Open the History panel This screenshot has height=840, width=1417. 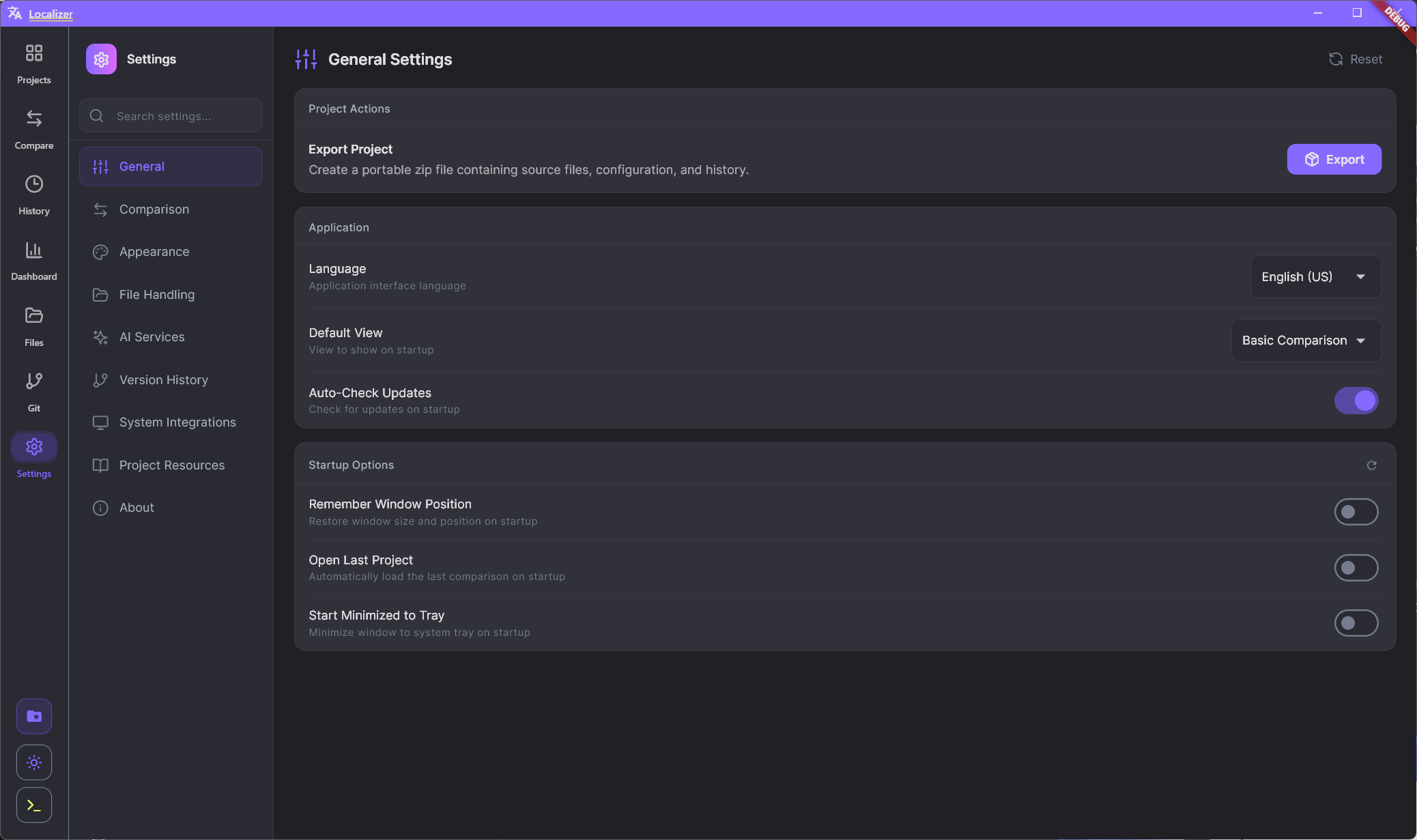coord(33,194)
